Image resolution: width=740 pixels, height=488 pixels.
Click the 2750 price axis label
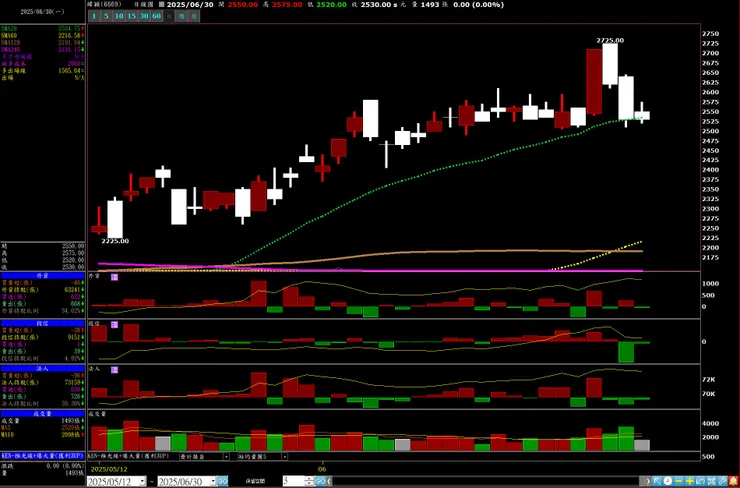tap(710, 34)
